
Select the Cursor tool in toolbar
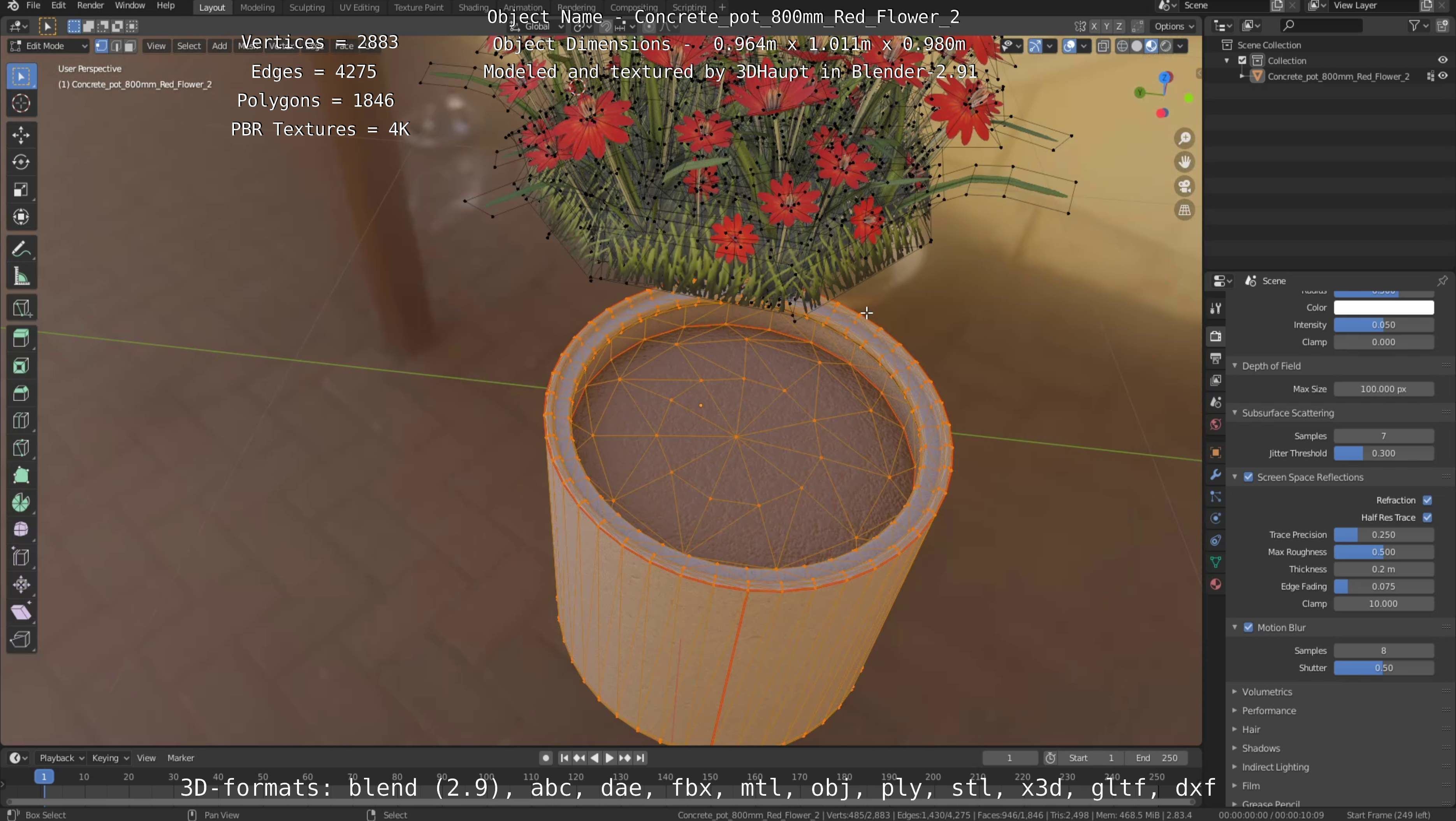click(21, 104)
